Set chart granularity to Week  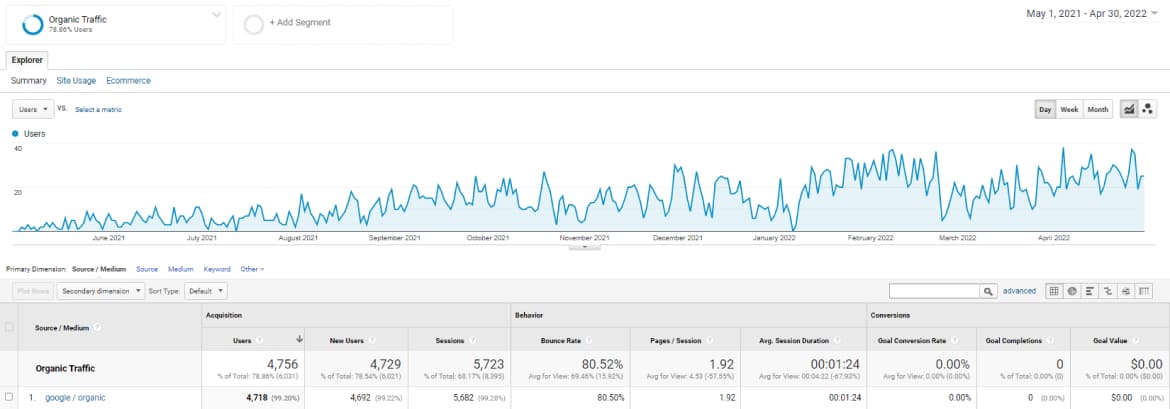(1069, 109)
